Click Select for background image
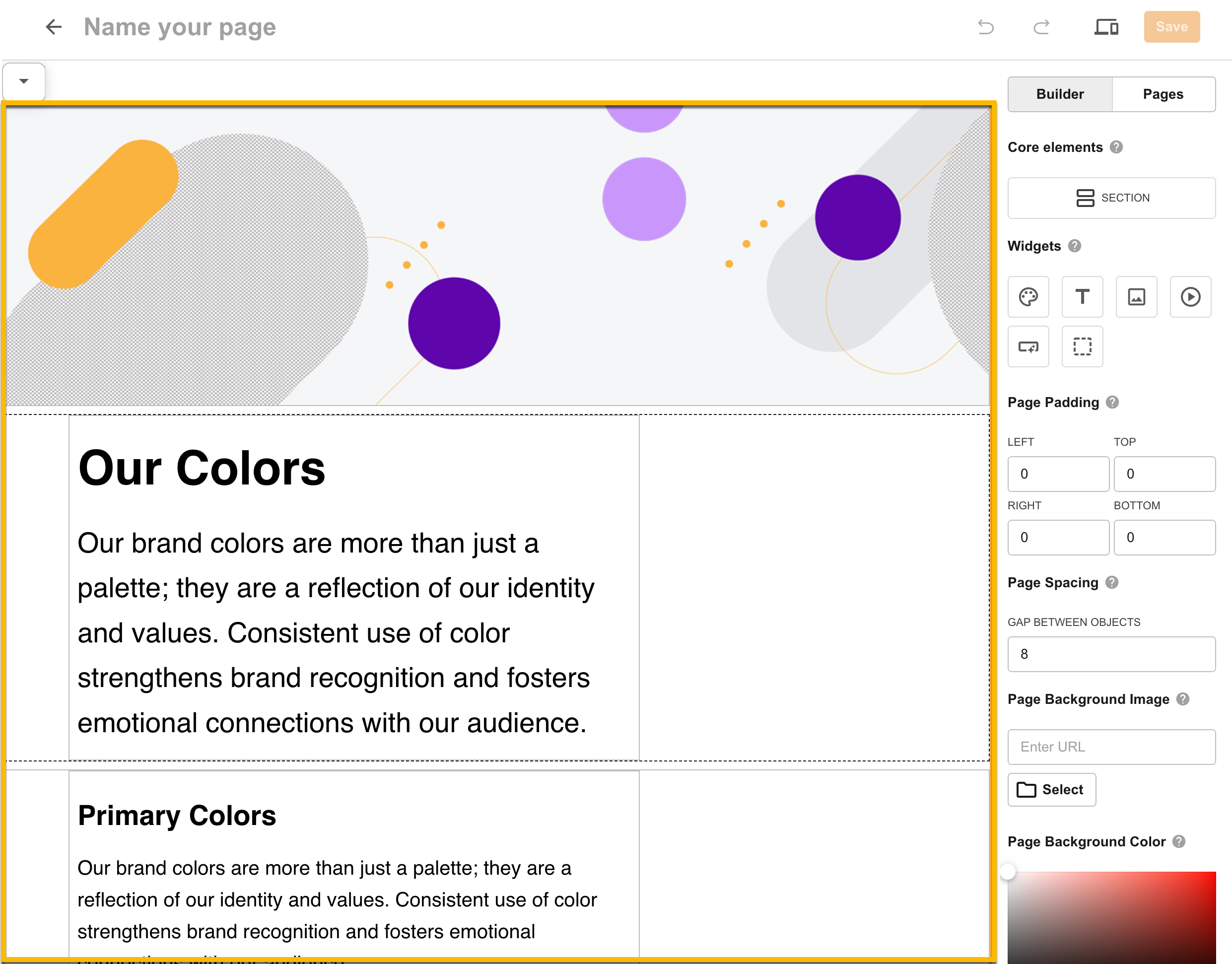This screenshot has width=1232, height=964. pyautogui.click(x=1051, y=790)
